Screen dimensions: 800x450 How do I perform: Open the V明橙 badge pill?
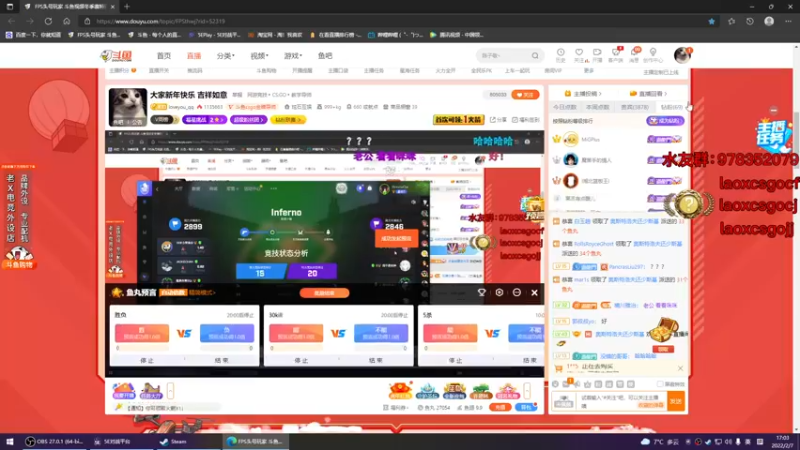click(163, 119)
